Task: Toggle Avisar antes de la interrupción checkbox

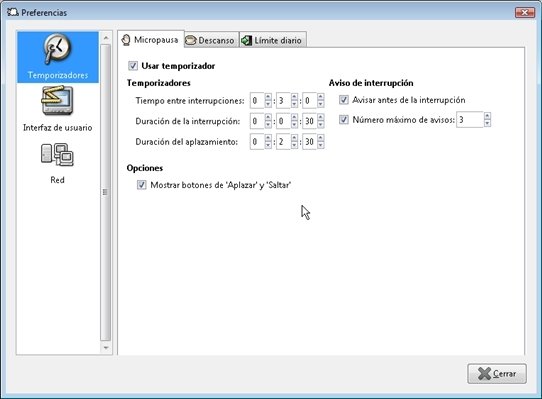Action: click(x=344, y=100)
